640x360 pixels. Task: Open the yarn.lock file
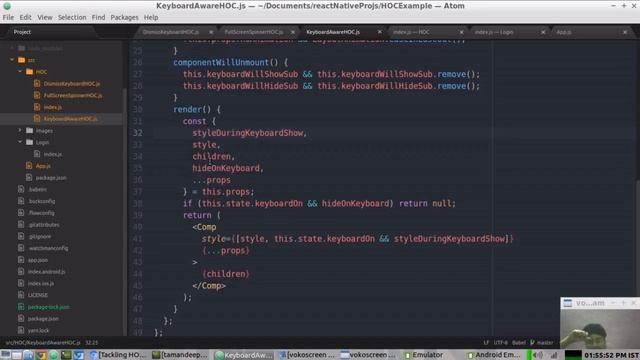(x=38, y=330)
